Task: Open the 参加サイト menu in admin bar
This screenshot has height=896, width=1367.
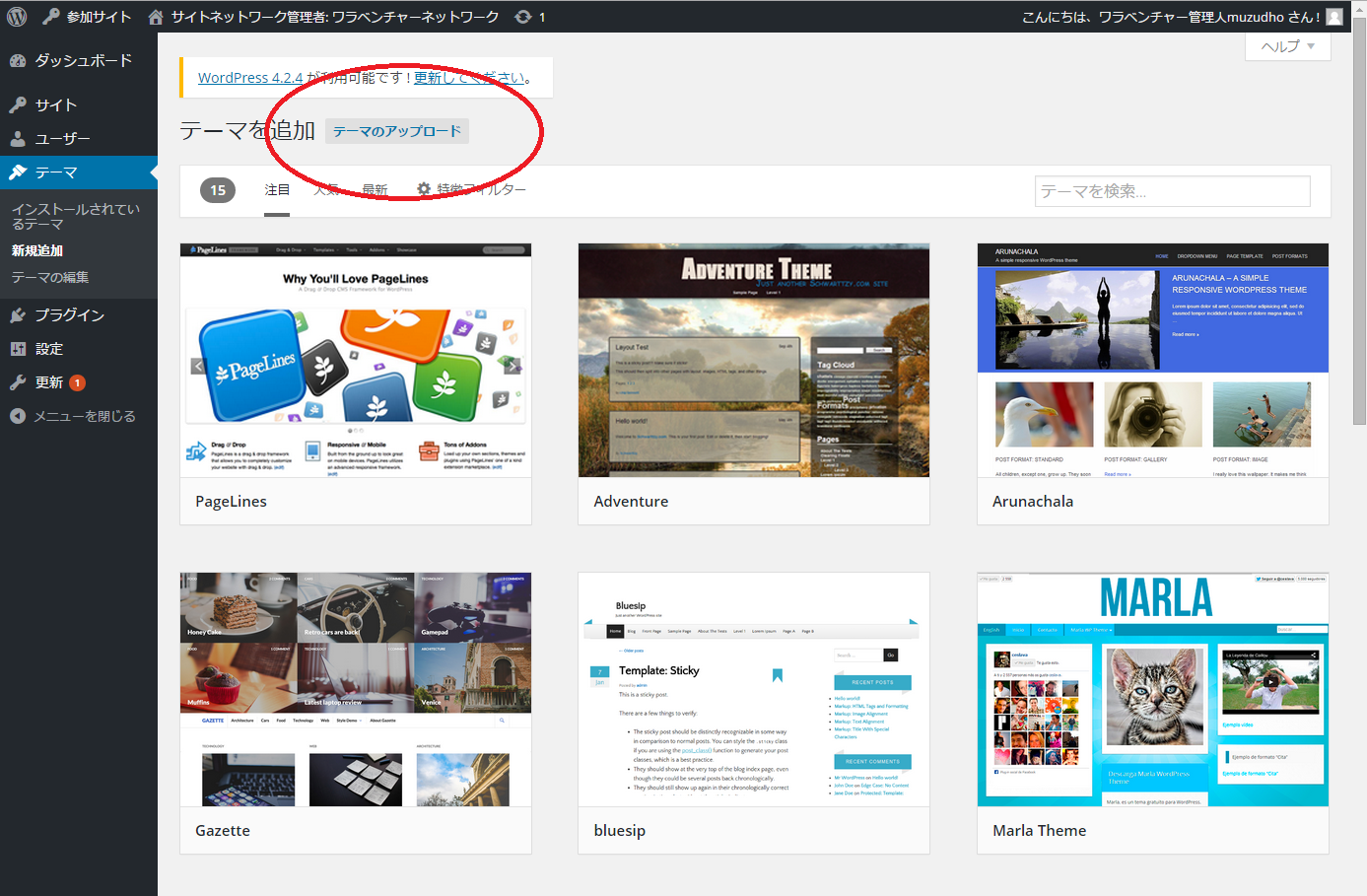Action: pyautogui.click(x=87, y=17)
